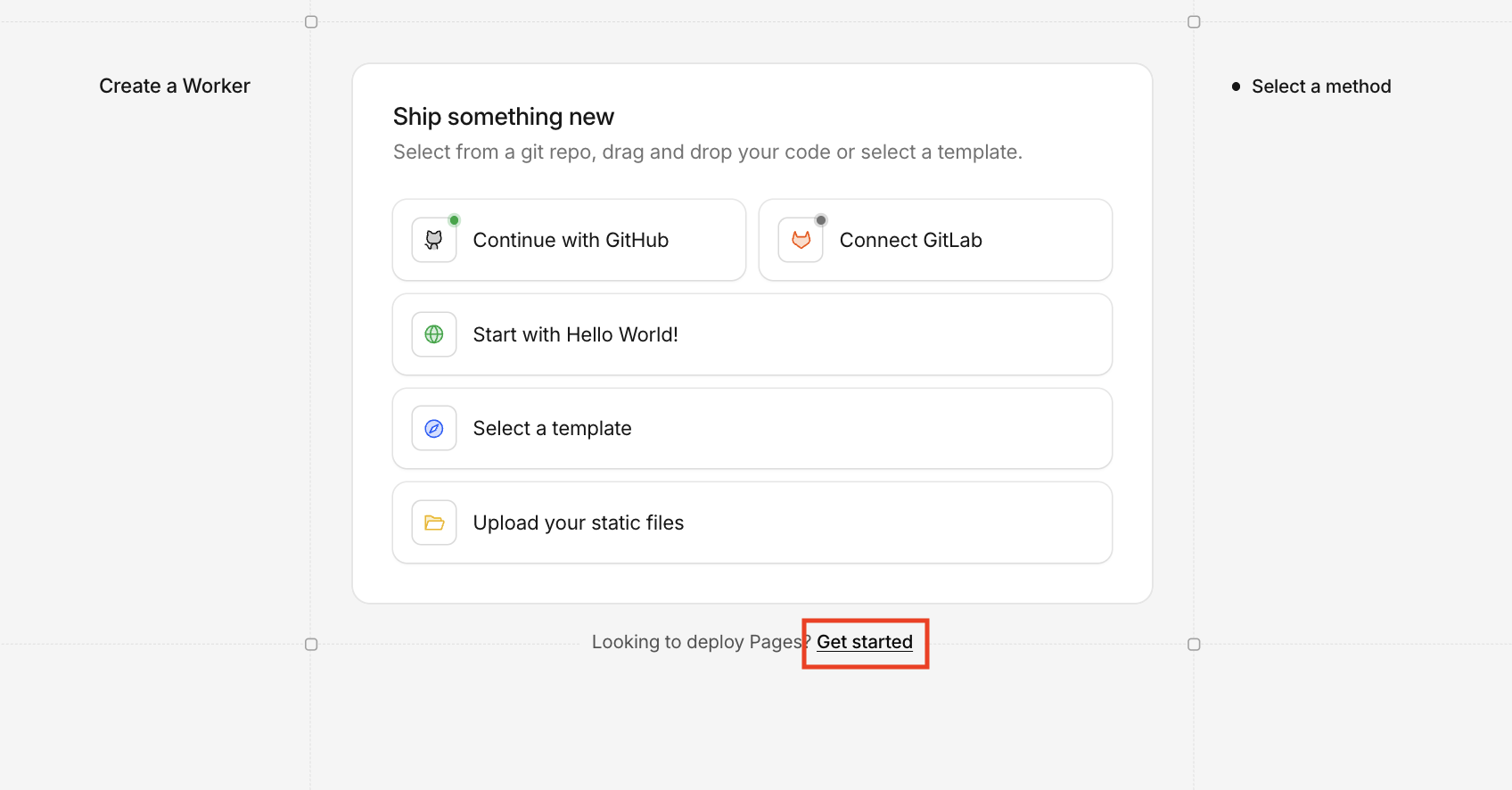Choose Continue with GitHub

tap(570, 239)
